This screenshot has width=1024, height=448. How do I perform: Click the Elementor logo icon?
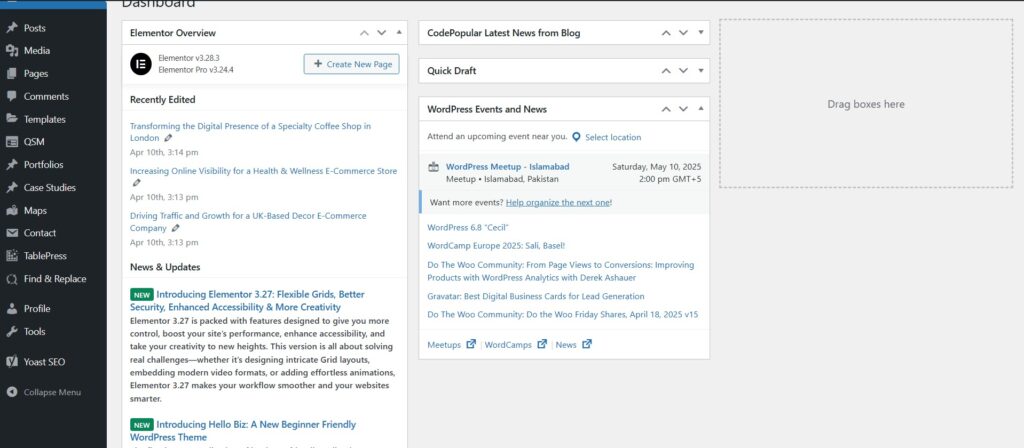click(x=140, y=64)
